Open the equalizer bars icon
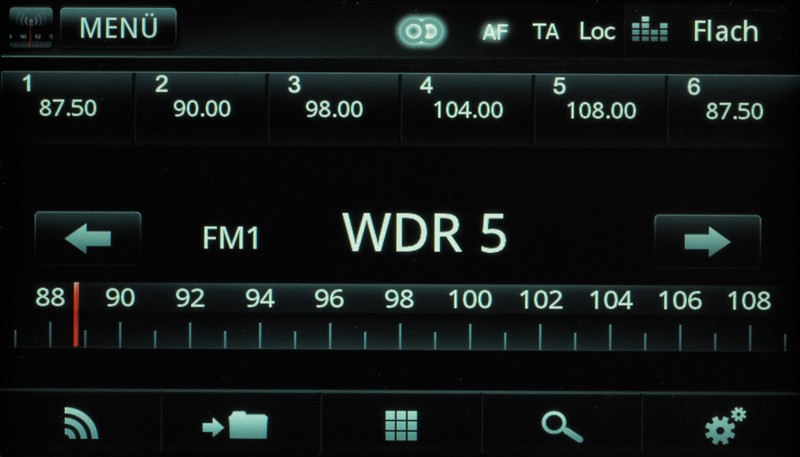The image size is (800, 457). click(x=649, y=30)
